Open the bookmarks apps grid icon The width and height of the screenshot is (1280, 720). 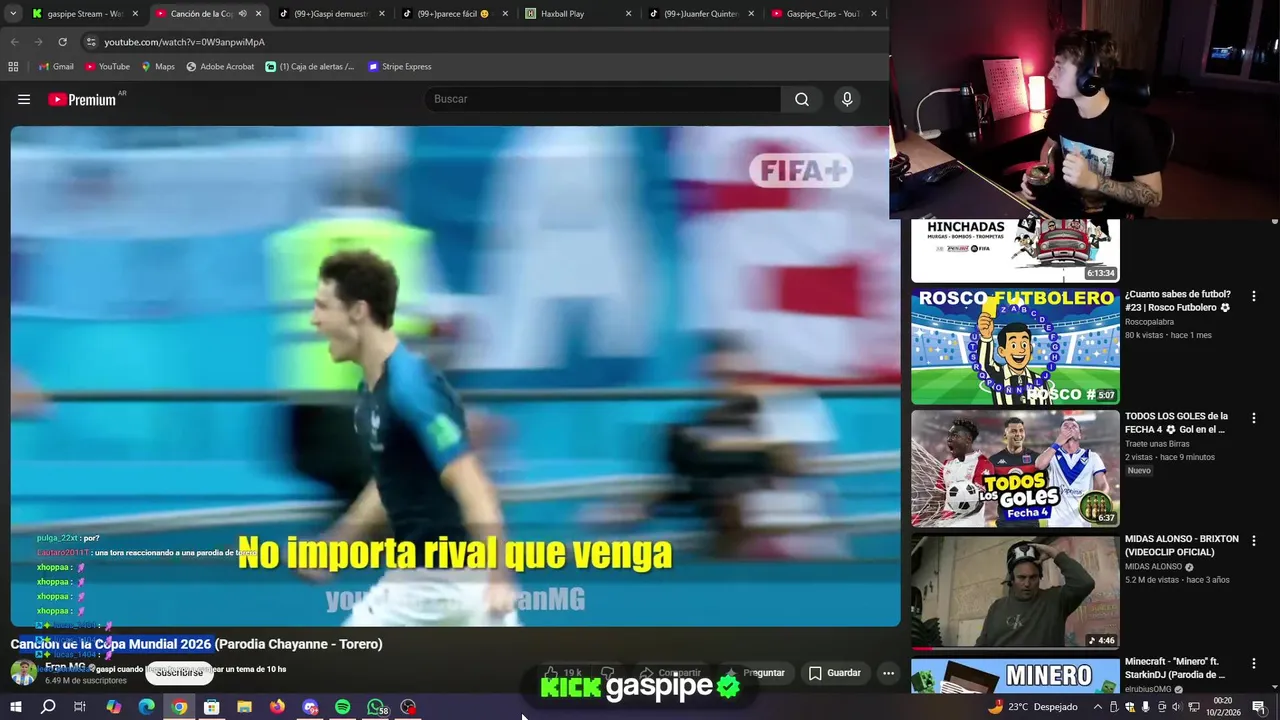click(x=13, y=67)
